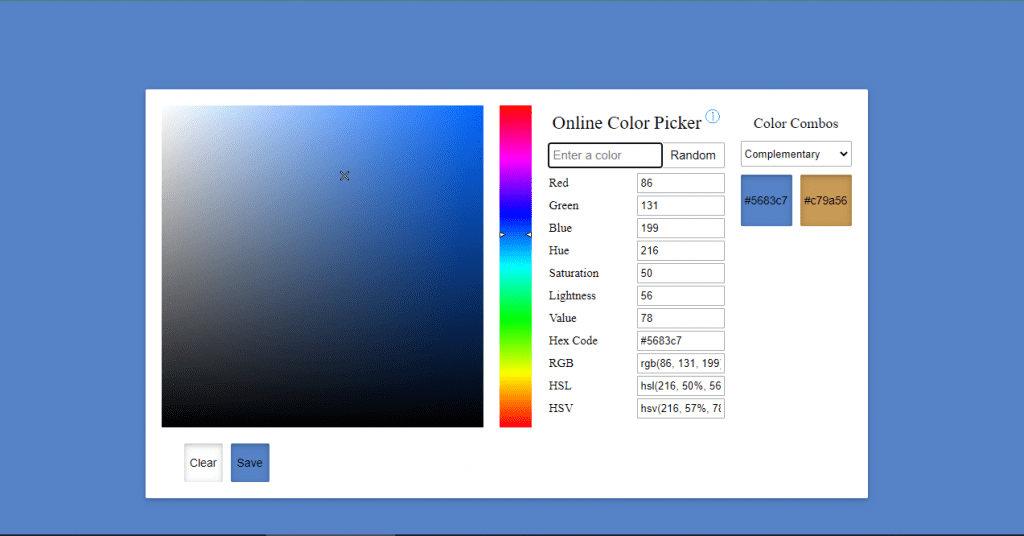The width and height of the screenshot is (1024, 536).
Task: Click the Color Combos heading
Action: click(x=795, y=123)
